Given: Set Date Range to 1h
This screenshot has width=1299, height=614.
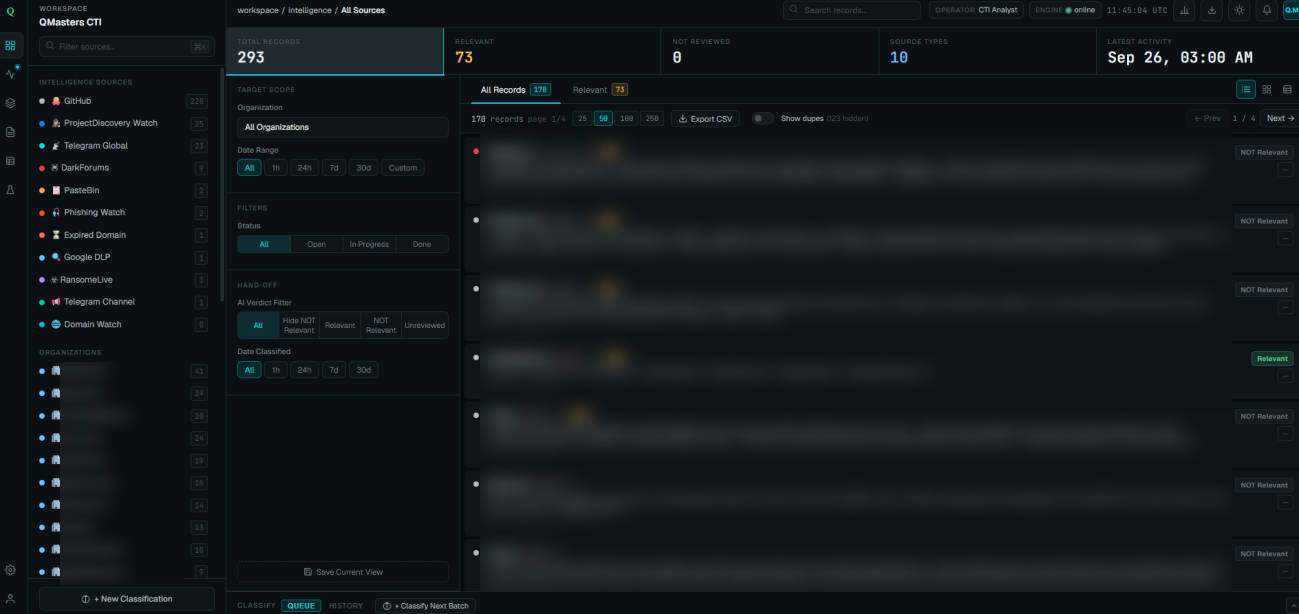Looking at the screenshot, I should [275, 168].
